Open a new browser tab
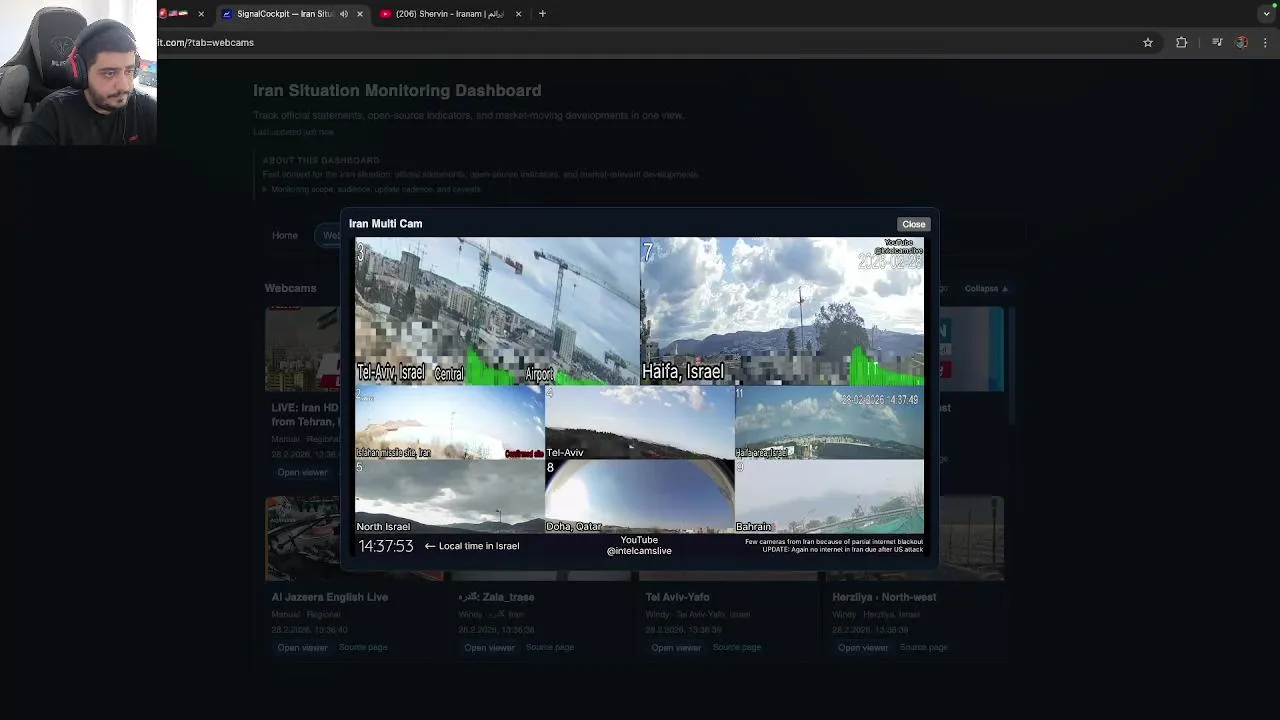The image size is (1280, 720). [x=542, y=14]
